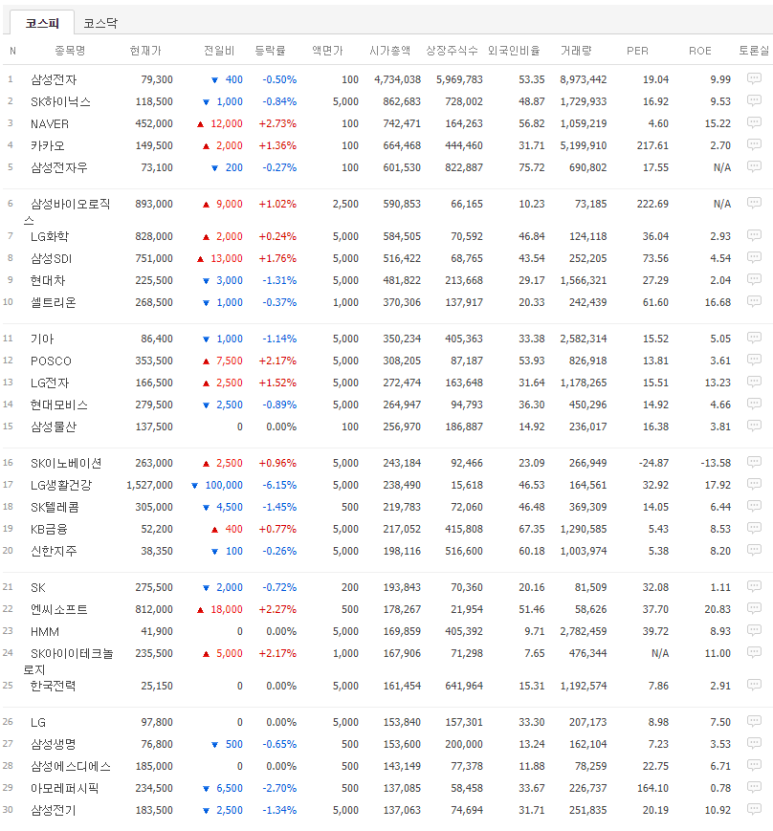Click the 종목명 column header
The width and height of the screenshot is (773, 831).
[70, 50]
